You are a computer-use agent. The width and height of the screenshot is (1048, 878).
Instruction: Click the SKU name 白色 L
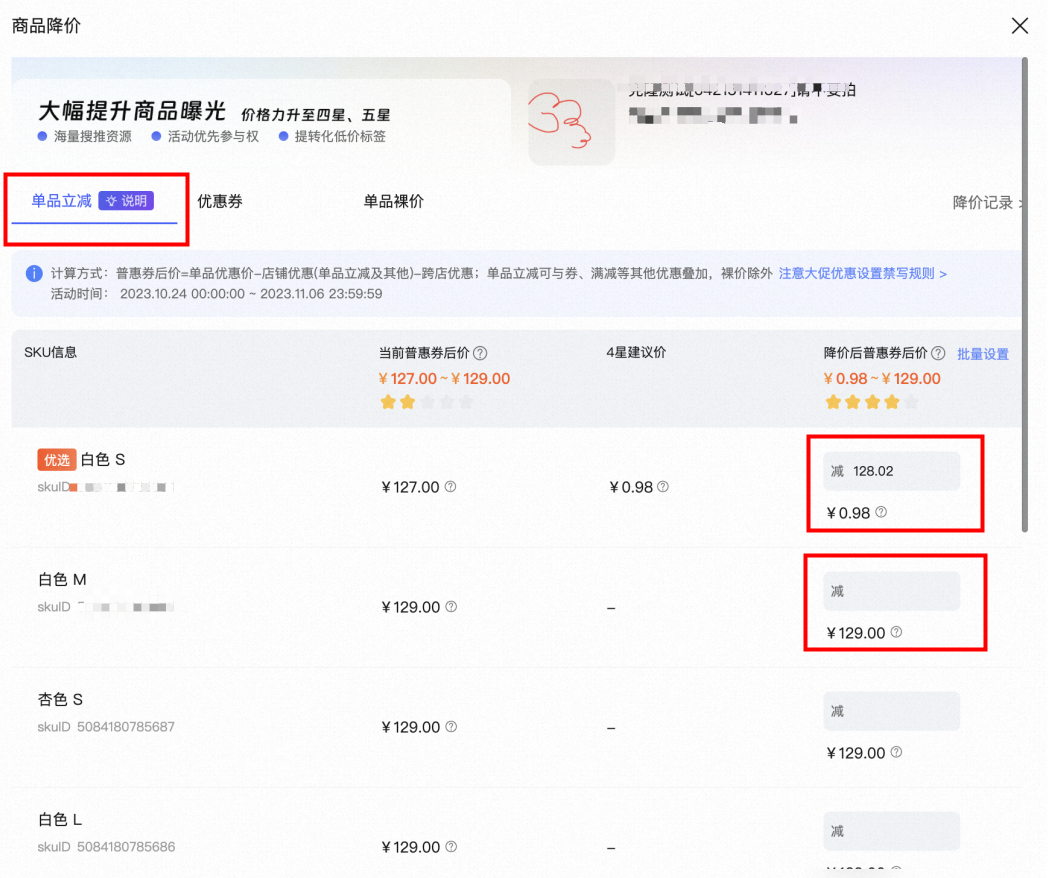[x=60, y=819]
